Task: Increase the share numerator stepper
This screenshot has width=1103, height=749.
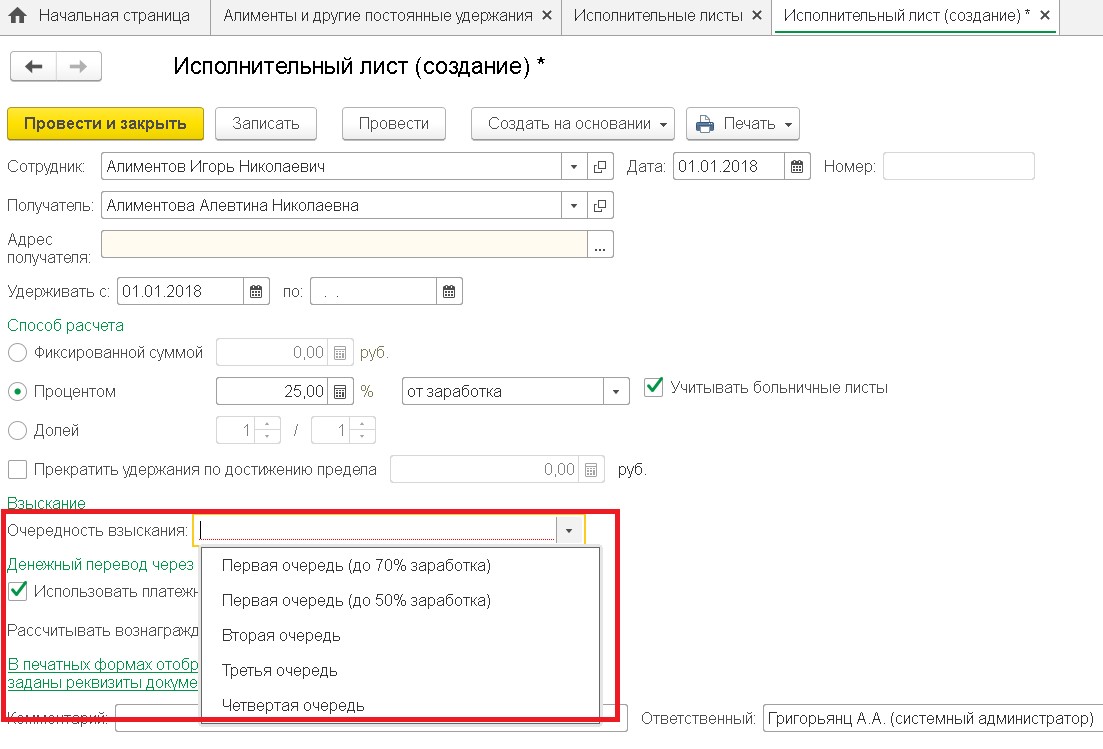Action: pyautogui.click(x=267, y=424)
